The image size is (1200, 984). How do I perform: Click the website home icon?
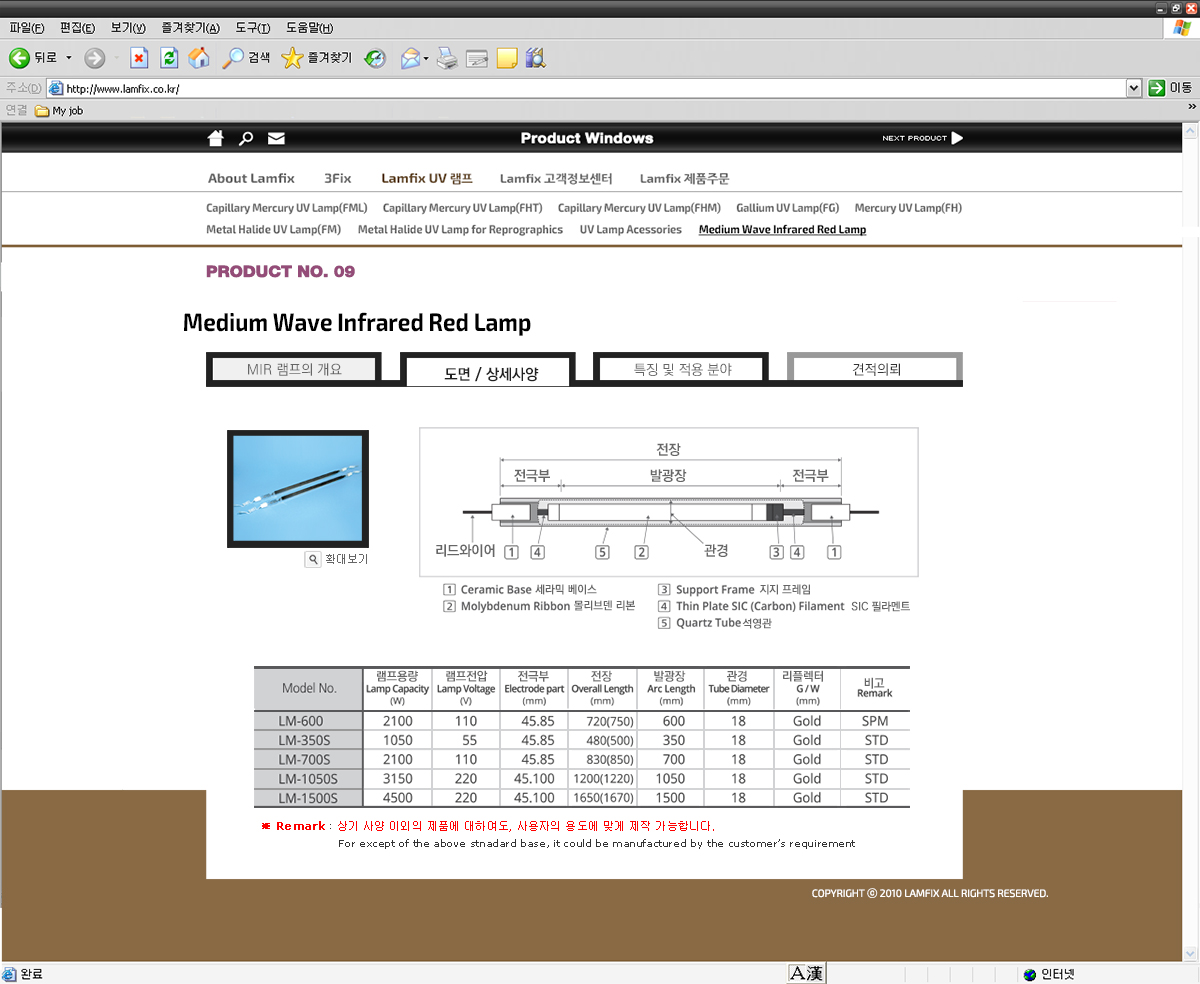215,138
